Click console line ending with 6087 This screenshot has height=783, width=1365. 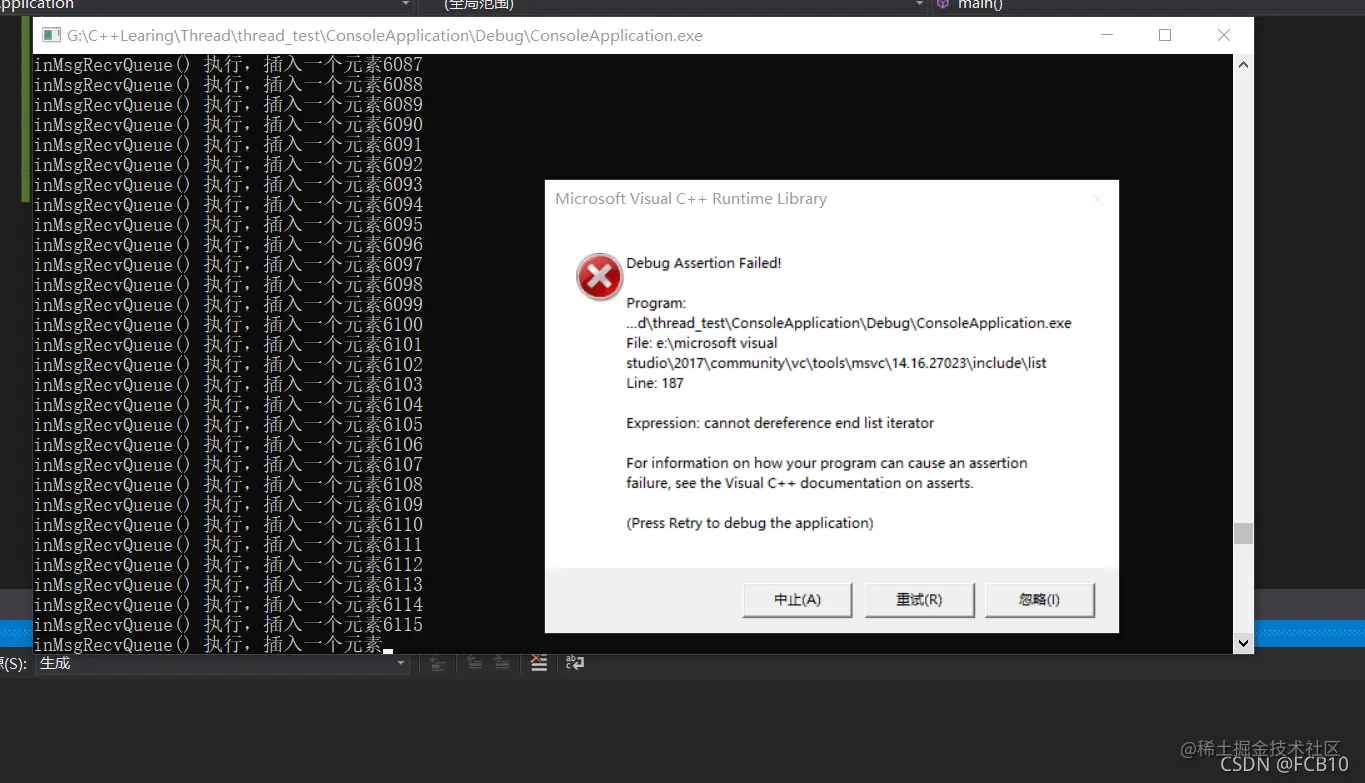[228, 65]
